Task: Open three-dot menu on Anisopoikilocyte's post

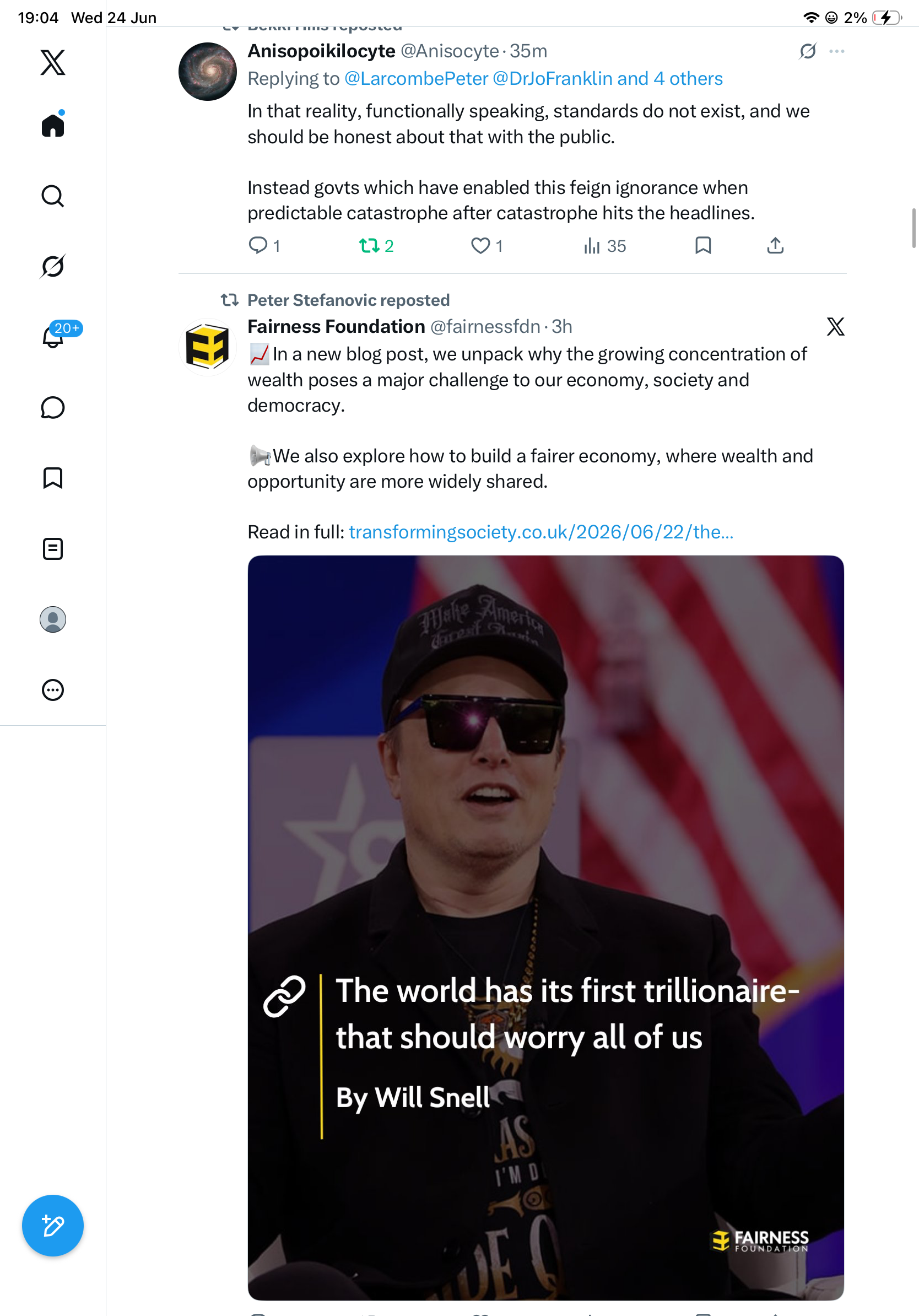Action: (x=836, y=52)
